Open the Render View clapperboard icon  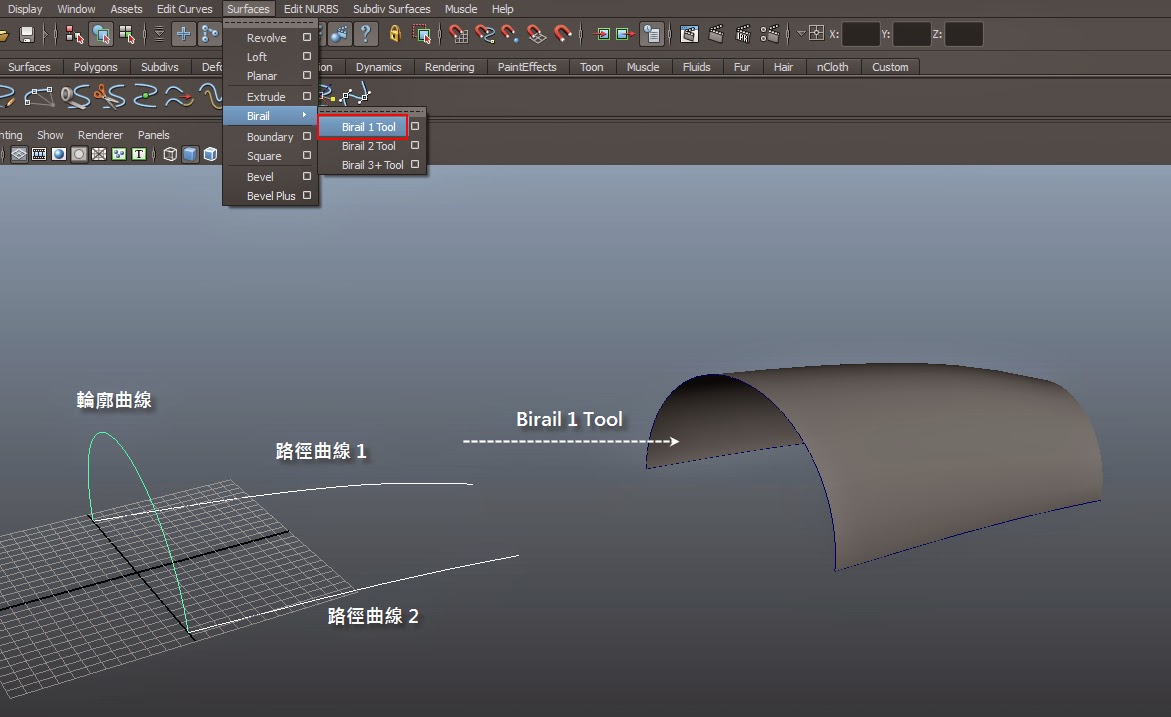[689, 33]
